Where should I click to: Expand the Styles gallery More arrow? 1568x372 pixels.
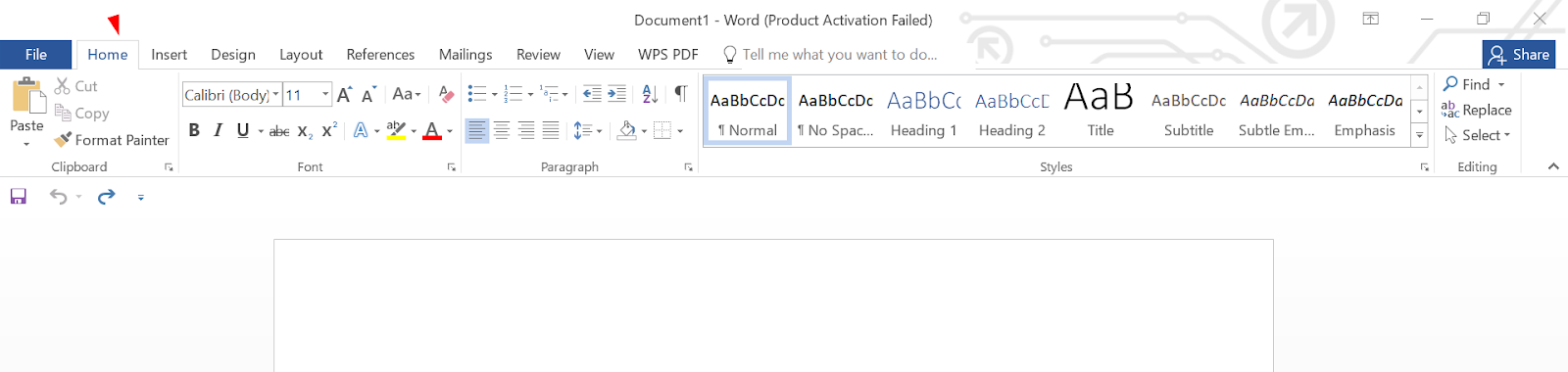point(1419,136)
